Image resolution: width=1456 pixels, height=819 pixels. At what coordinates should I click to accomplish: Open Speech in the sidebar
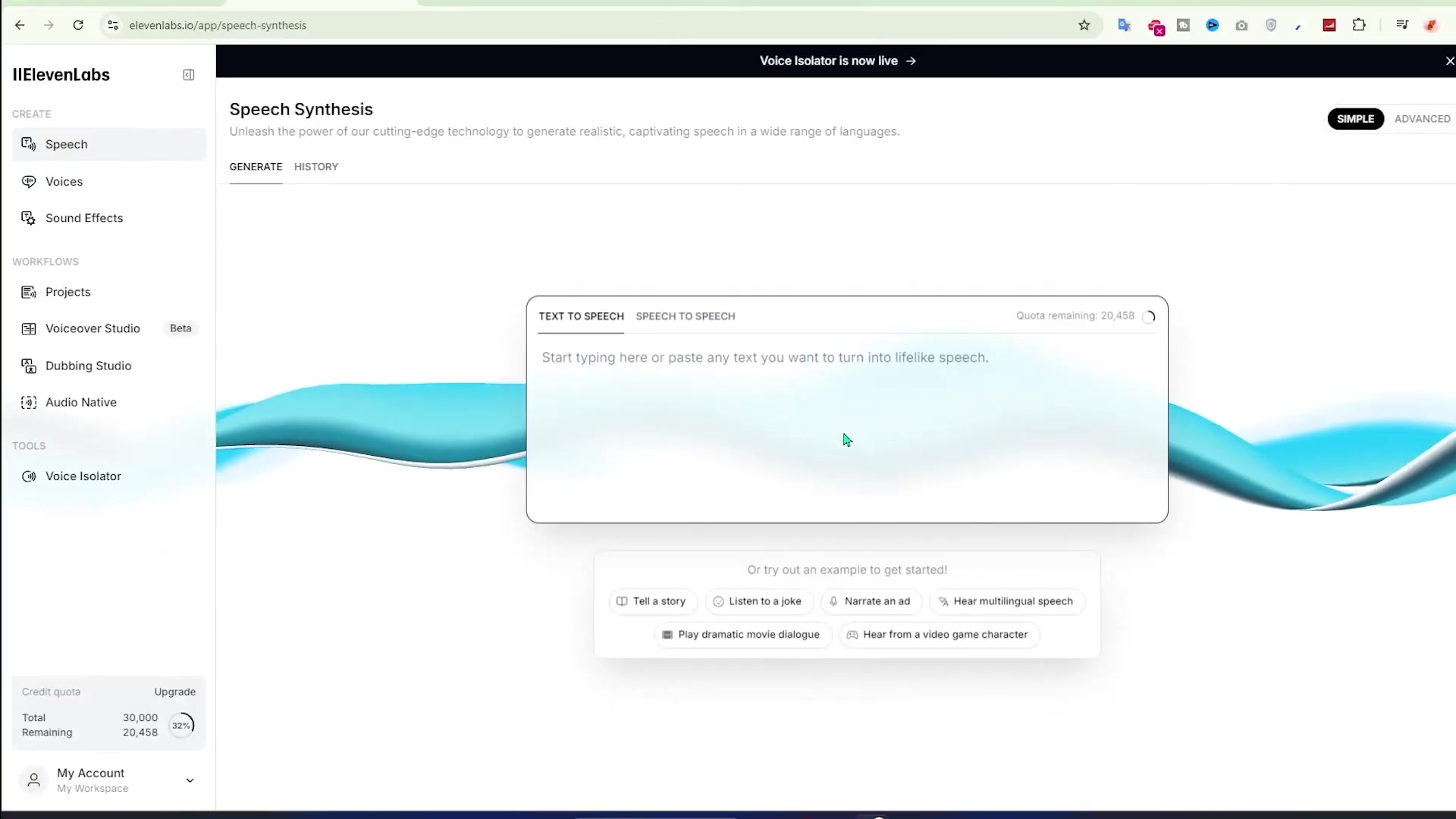coord(109,144)
